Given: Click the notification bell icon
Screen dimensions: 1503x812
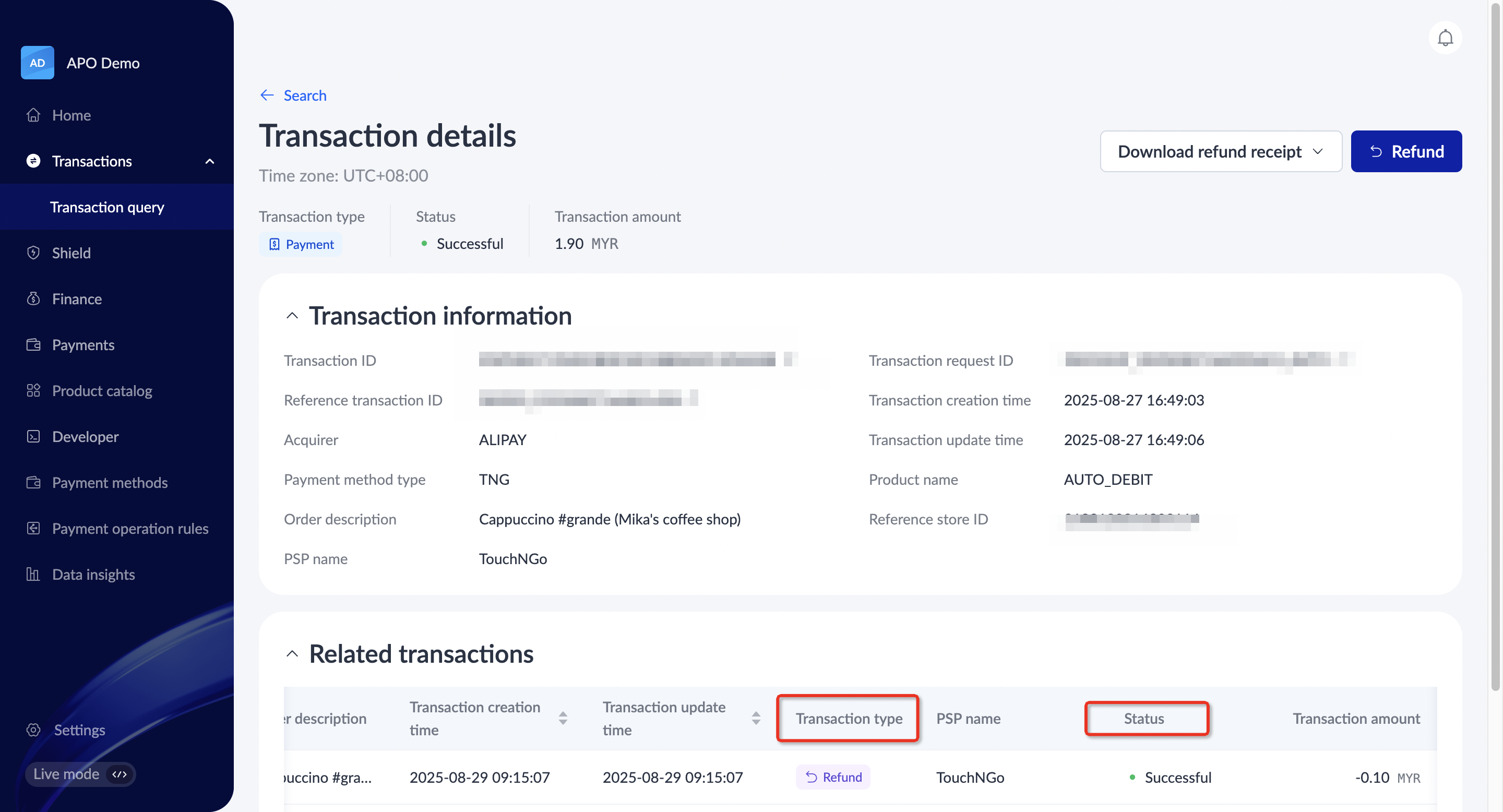Looking at the screenshot, I should (1445, 38).
